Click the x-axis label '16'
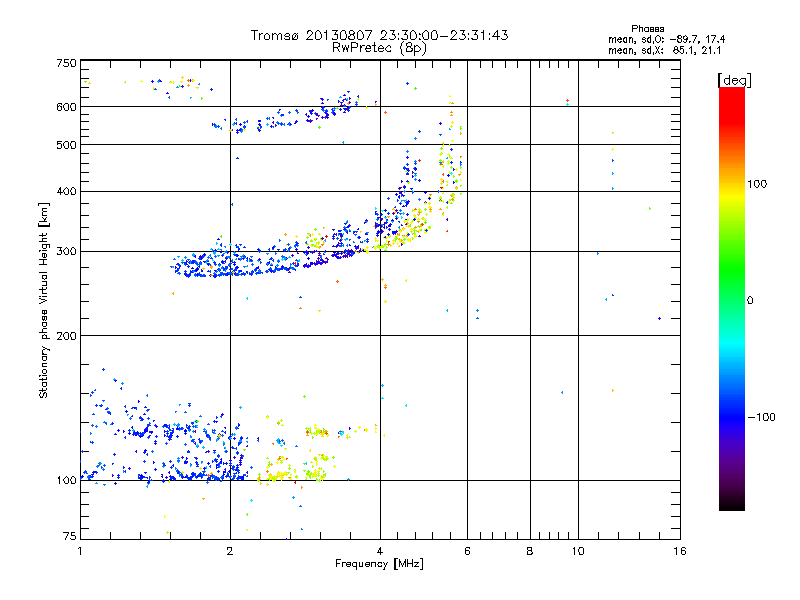Viewport: 800px width, 600px height. pos(680,551)
